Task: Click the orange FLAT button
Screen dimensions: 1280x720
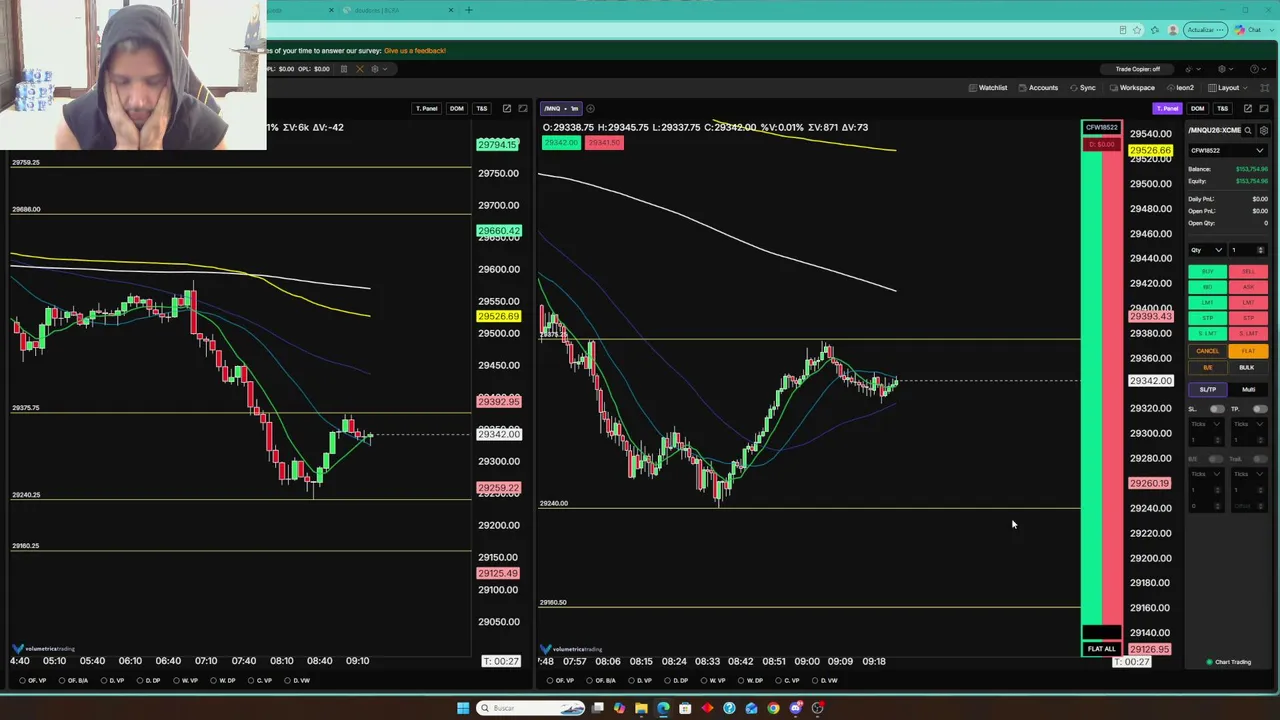Action: click(x=1248, y=351)
